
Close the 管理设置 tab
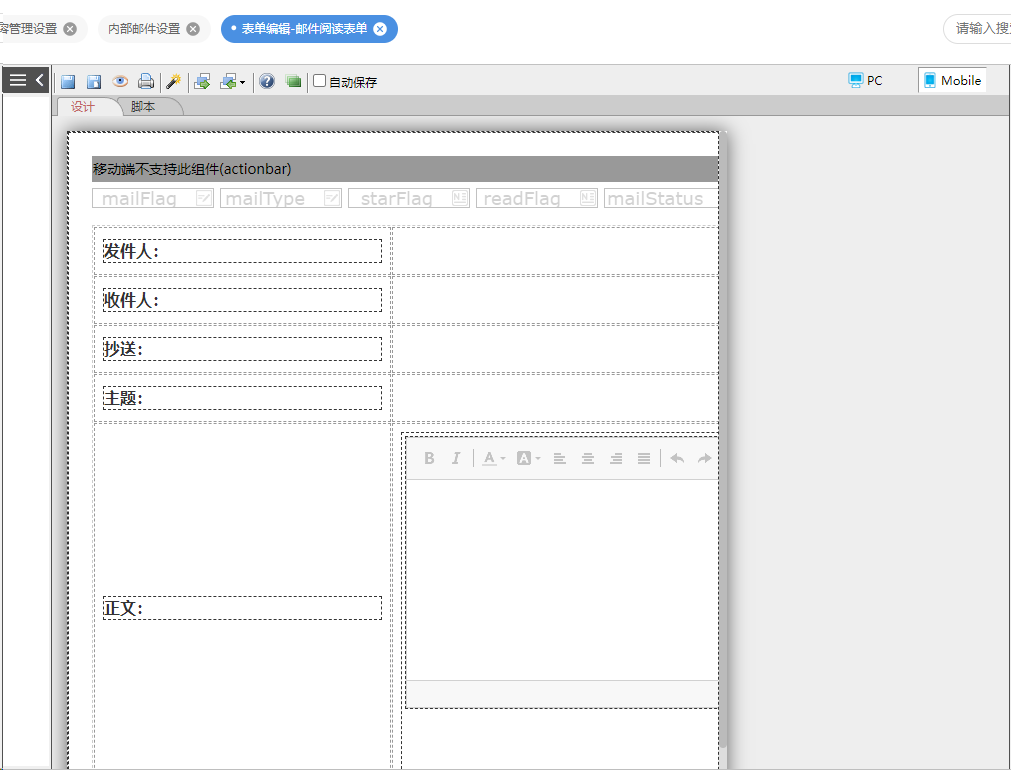(x=70, y=29)
